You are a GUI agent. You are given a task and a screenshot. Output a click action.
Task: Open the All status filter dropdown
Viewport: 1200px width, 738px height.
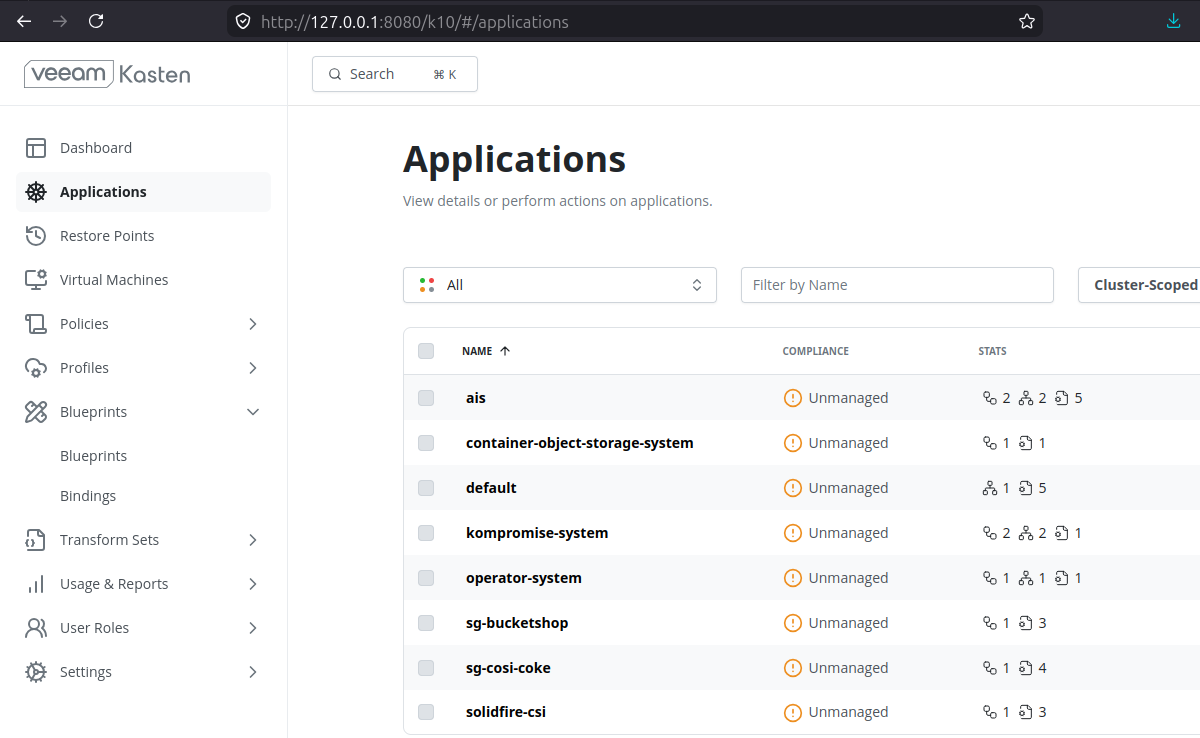click(560, 285)
